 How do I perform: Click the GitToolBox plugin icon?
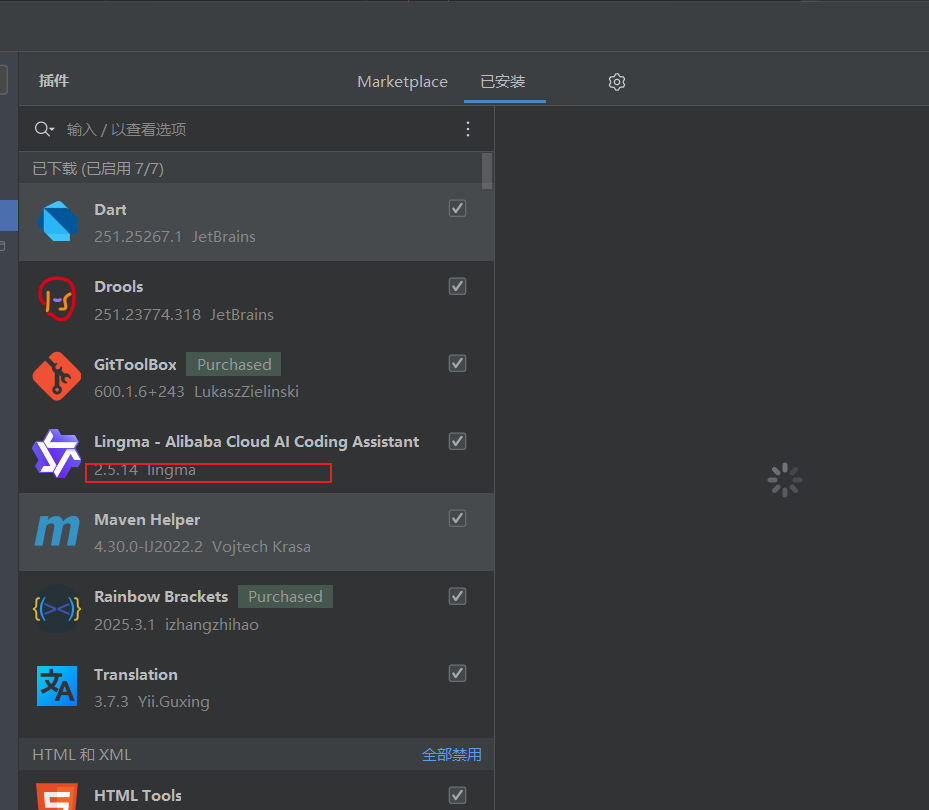57,376
